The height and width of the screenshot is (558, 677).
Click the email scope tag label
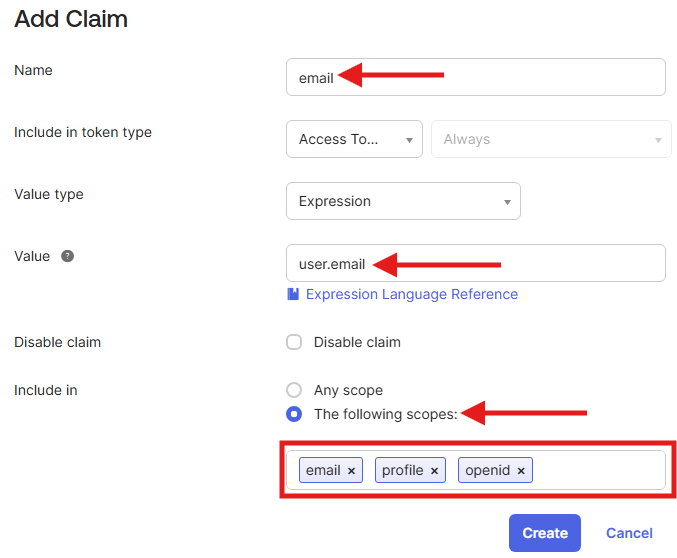point(323,470)
